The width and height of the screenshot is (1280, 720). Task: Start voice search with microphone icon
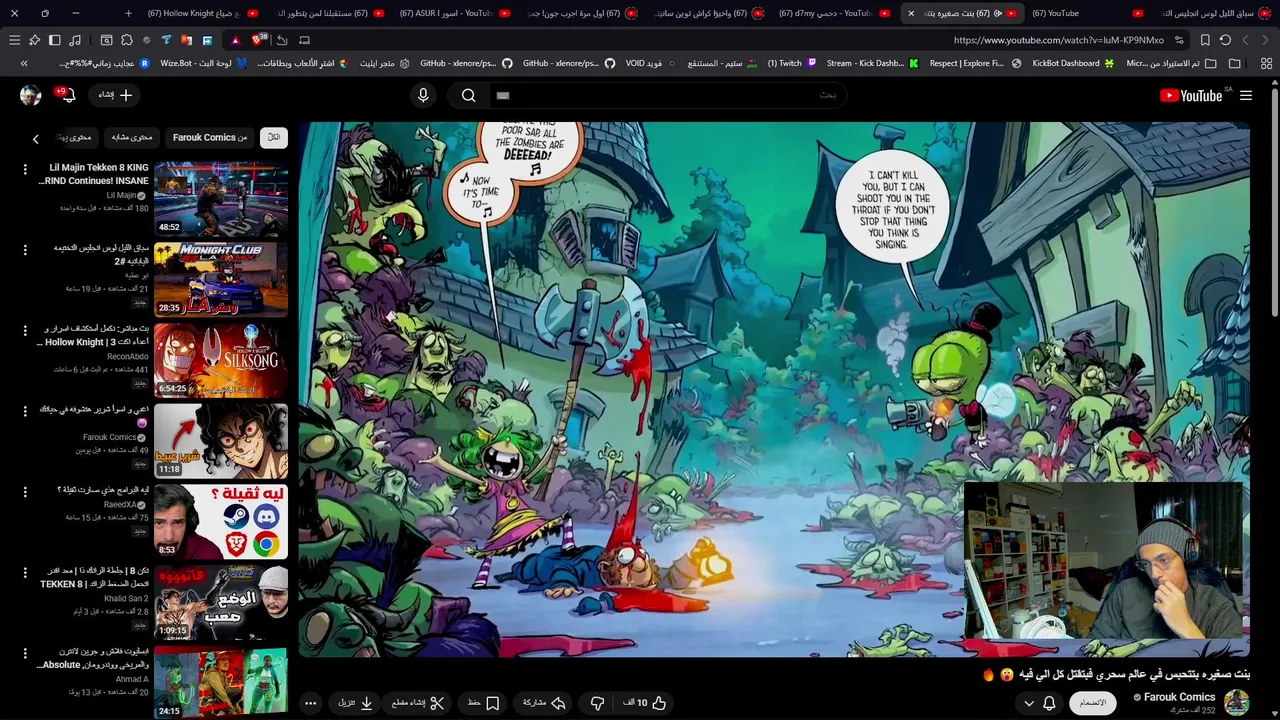coord(423,95)
